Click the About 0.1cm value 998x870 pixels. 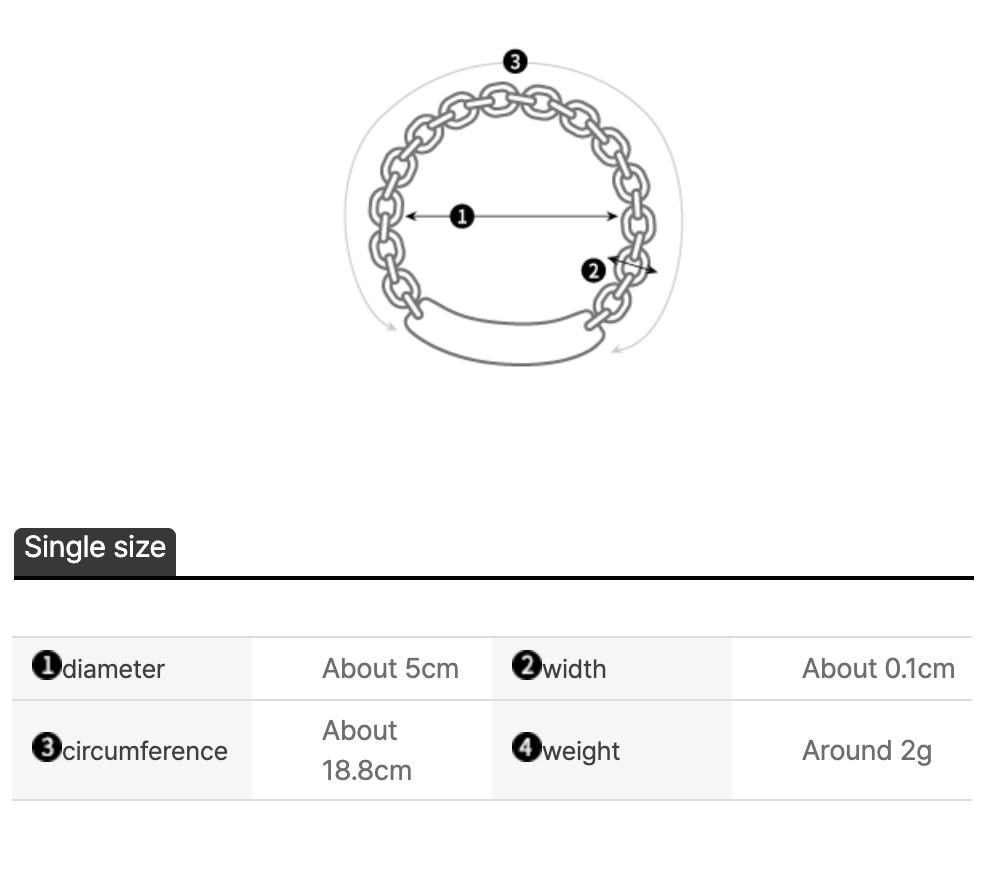(x=878, y=669)
